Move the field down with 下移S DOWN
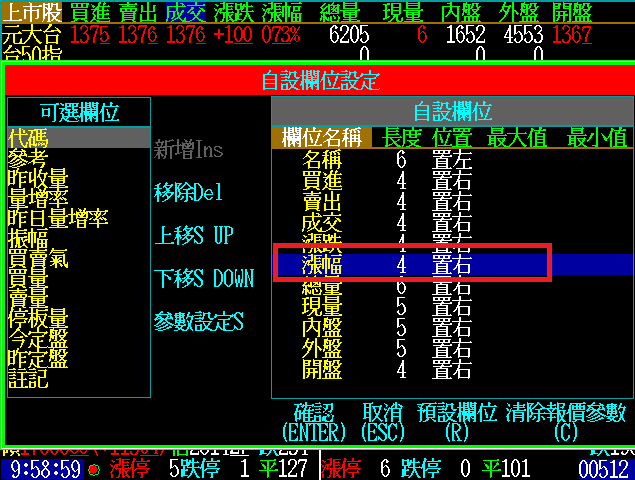The width and height of the screenshot is (635, 480). [203, 279]
